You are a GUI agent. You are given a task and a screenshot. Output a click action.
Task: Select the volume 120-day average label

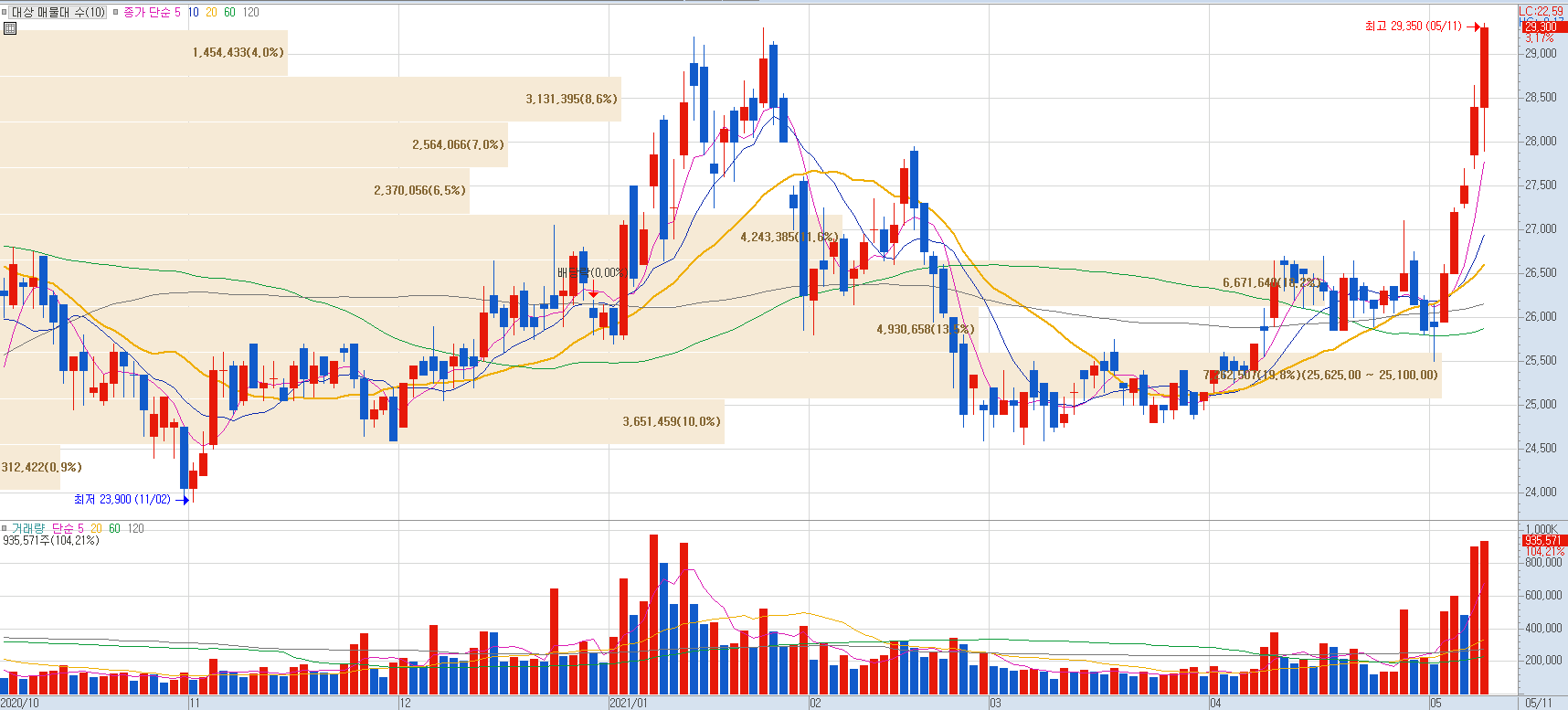tap(135, 528)
